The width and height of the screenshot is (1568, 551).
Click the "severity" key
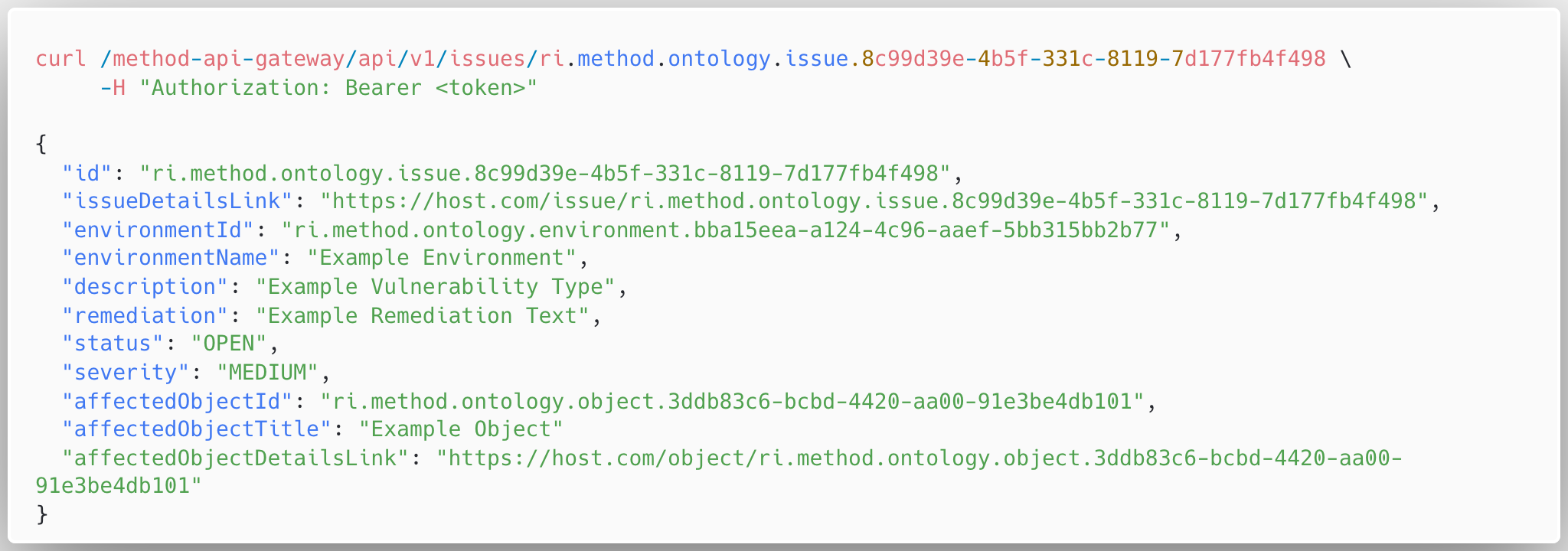point(126,373)
